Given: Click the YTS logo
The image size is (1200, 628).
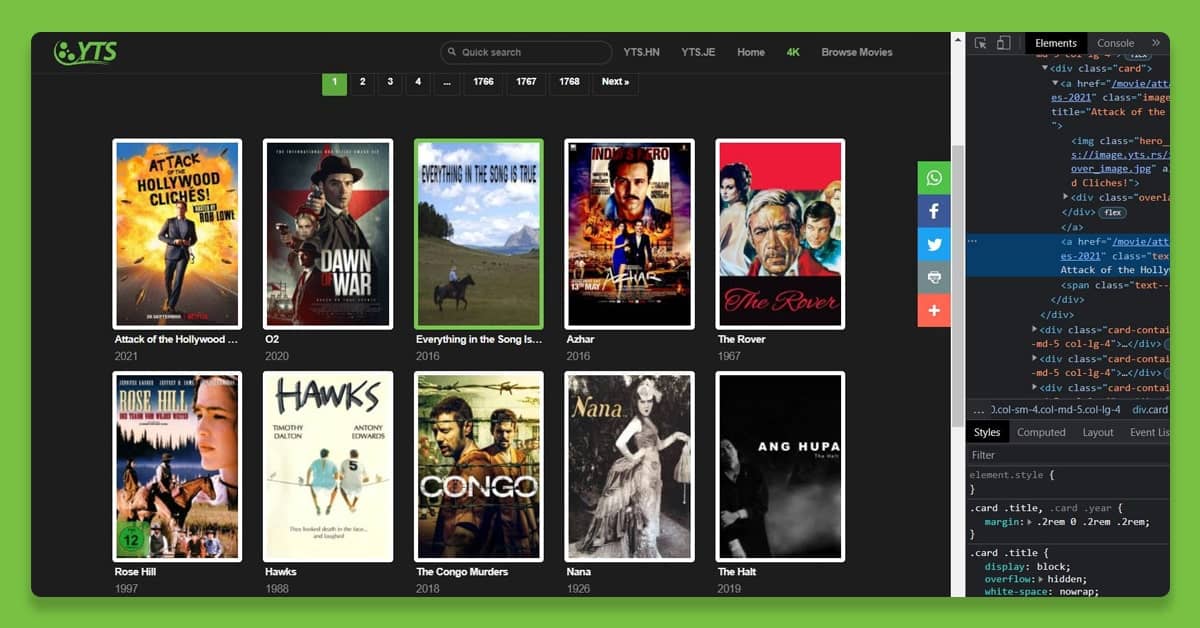Looking at the screenshot, I should tap(85, 52).
